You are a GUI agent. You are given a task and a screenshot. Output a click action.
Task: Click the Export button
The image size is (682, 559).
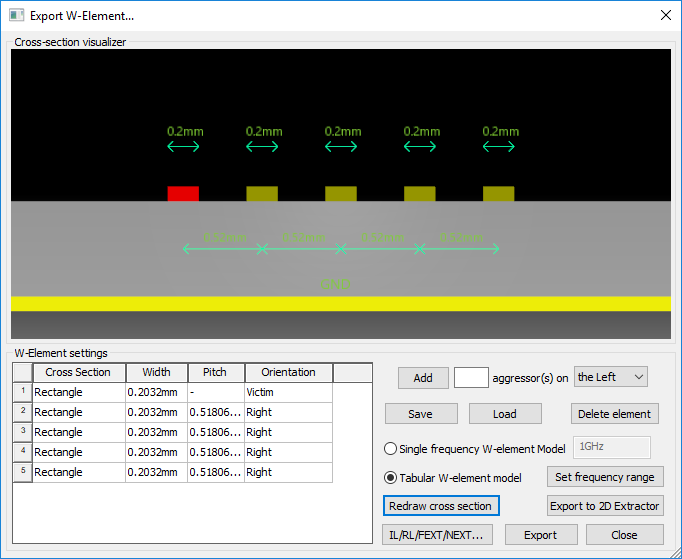[541, 535]
